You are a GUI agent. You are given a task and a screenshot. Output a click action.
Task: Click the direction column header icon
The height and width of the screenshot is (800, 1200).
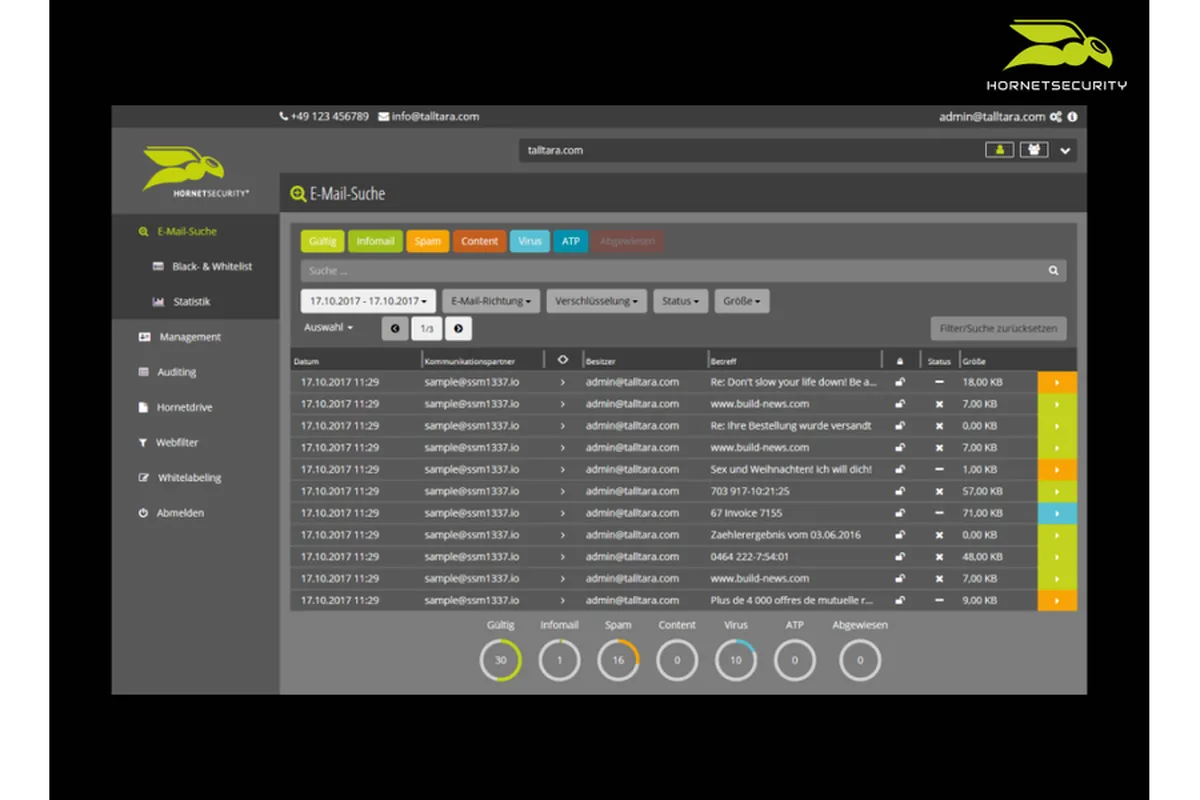click(x=562, y=360)
